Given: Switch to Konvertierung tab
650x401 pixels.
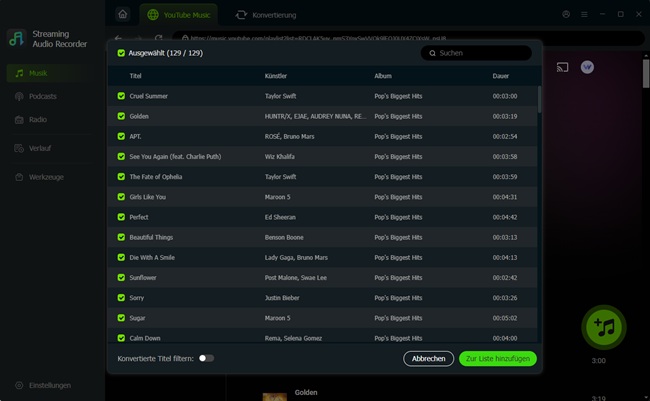Looking at the screenshot, I should (266, 15).
